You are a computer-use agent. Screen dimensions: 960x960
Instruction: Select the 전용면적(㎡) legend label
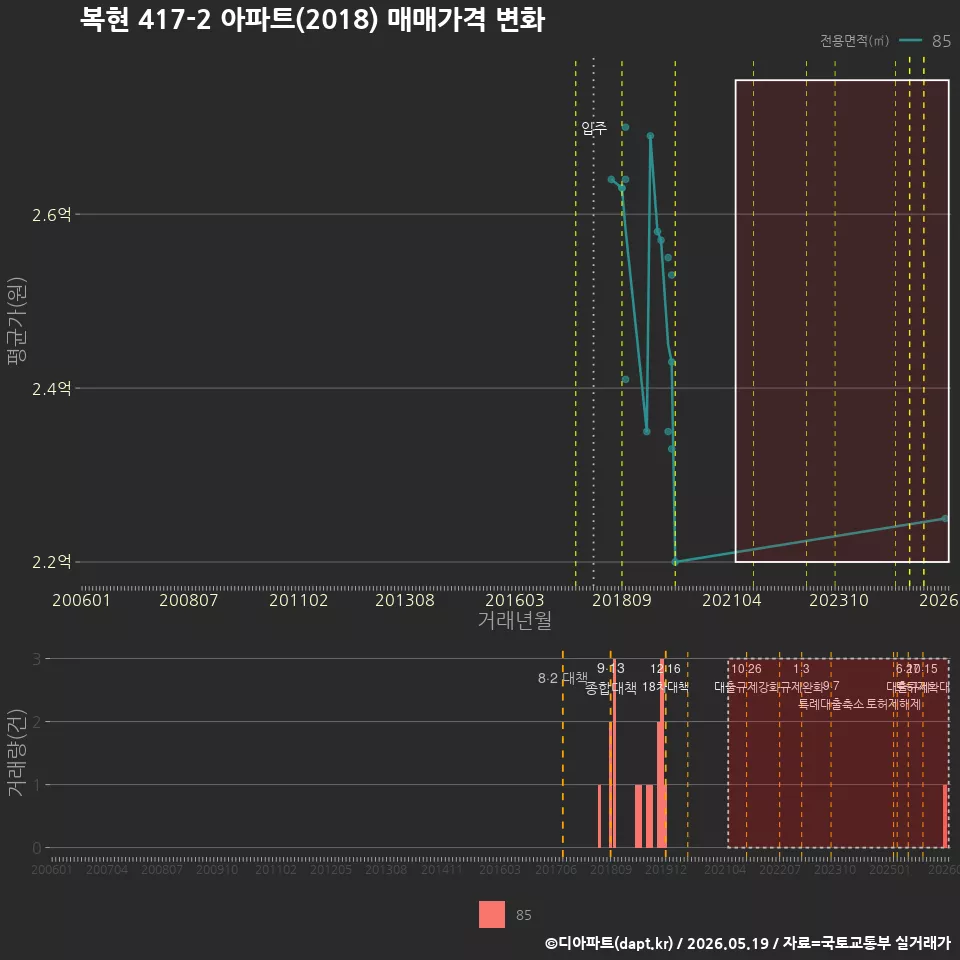coord(854,40)
